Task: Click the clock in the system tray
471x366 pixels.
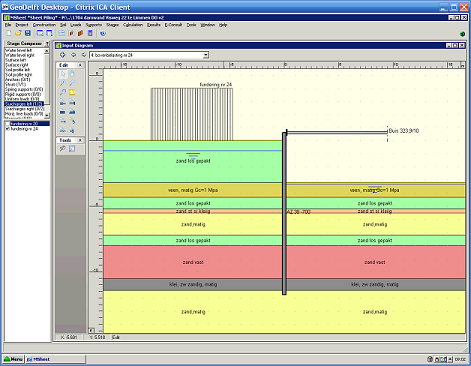Action: (x=460, y=359)
